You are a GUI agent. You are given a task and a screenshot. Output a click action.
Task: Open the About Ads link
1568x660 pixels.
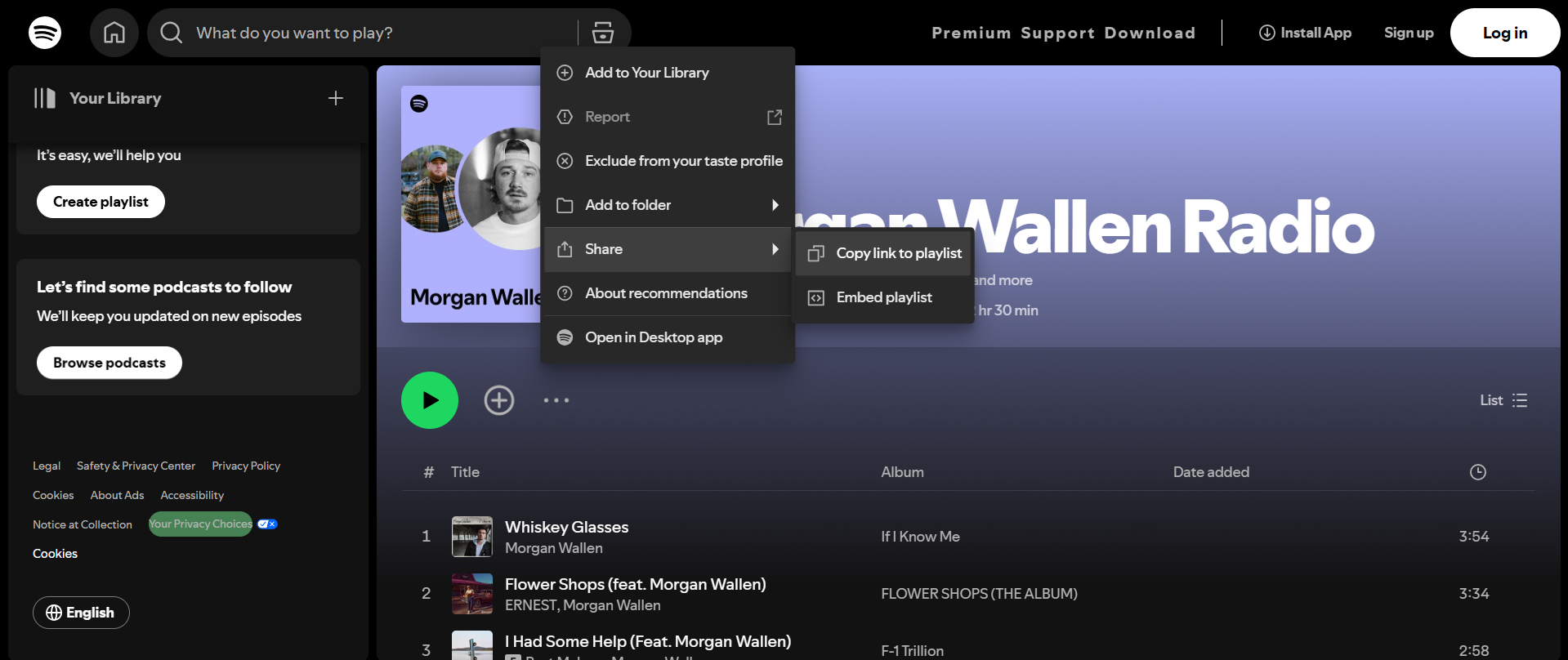[117, 495]
